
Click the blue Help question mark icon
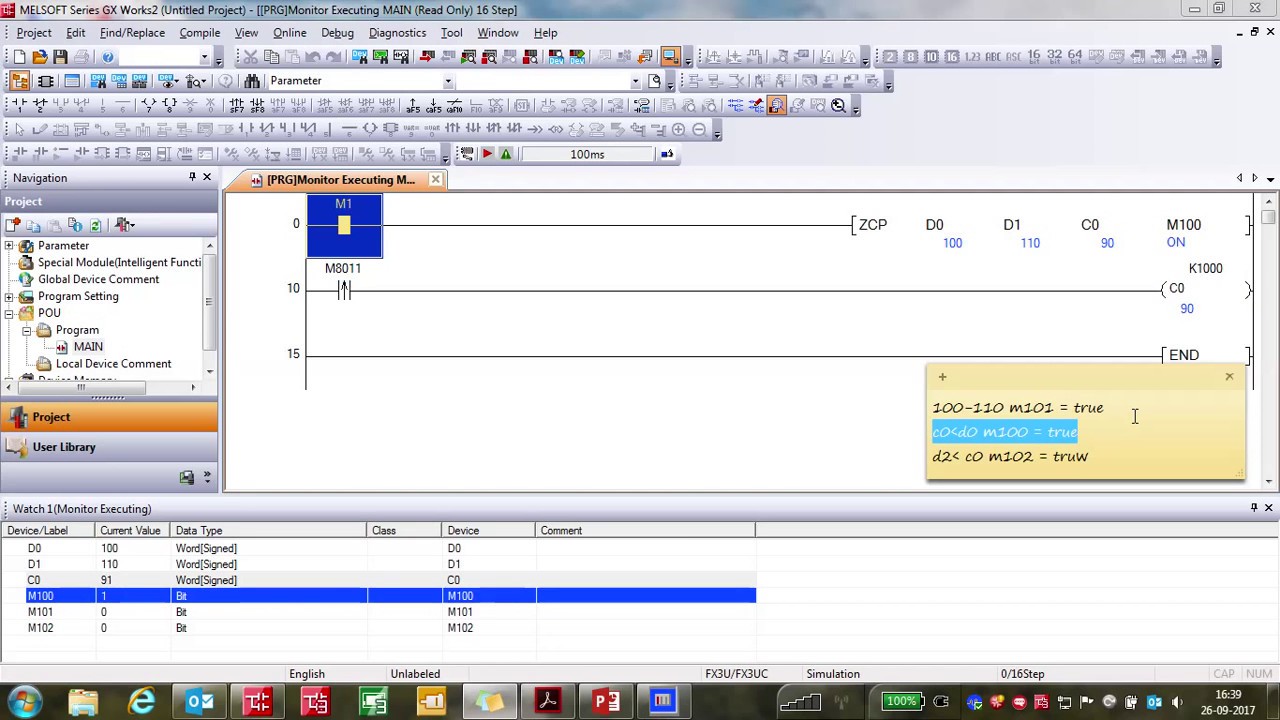click(108, 57)
